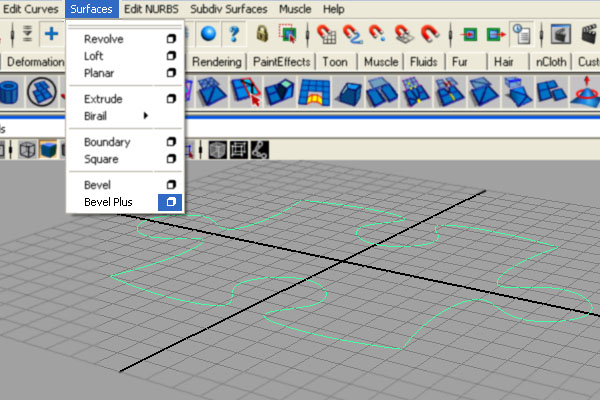Open the Extrude option box

pyautogui.click(x=171, y=99)
